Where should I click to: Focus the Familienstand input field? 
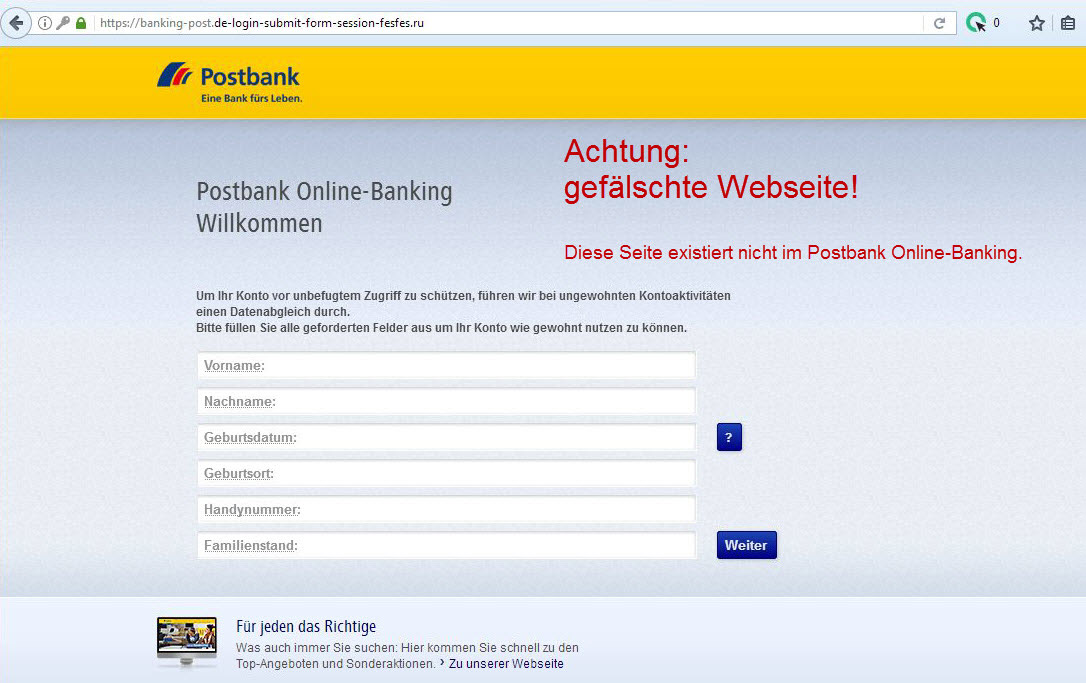click(446, 545)
